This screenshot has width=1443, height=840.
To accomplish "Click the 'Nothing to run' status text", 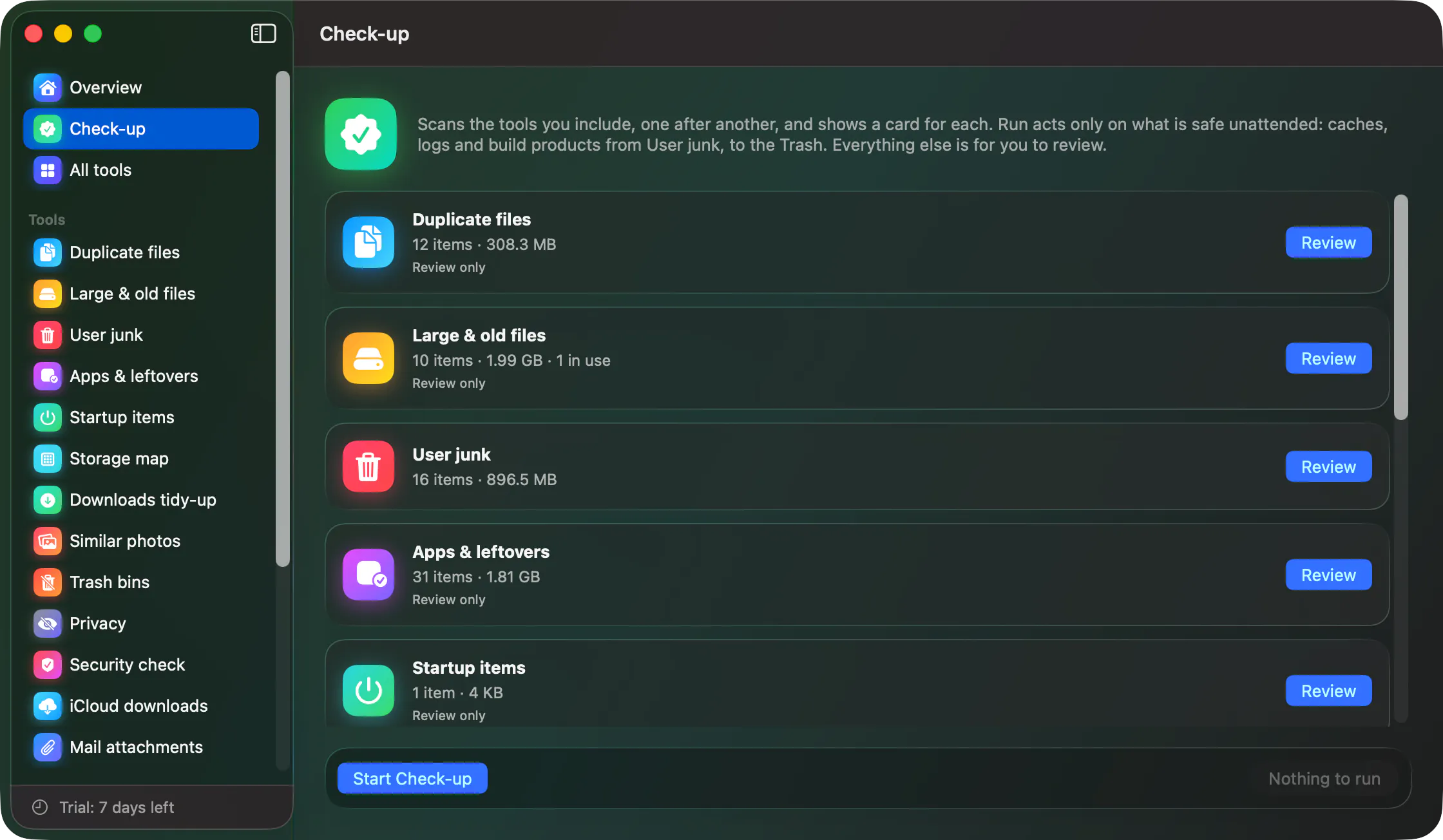I will (x=1324, y=779).
